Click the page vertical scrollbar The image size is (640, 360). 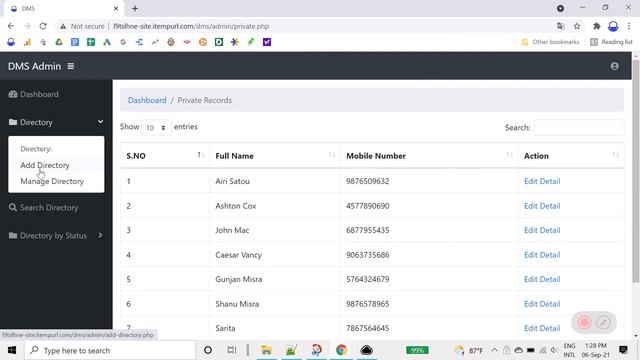point(636,171)
